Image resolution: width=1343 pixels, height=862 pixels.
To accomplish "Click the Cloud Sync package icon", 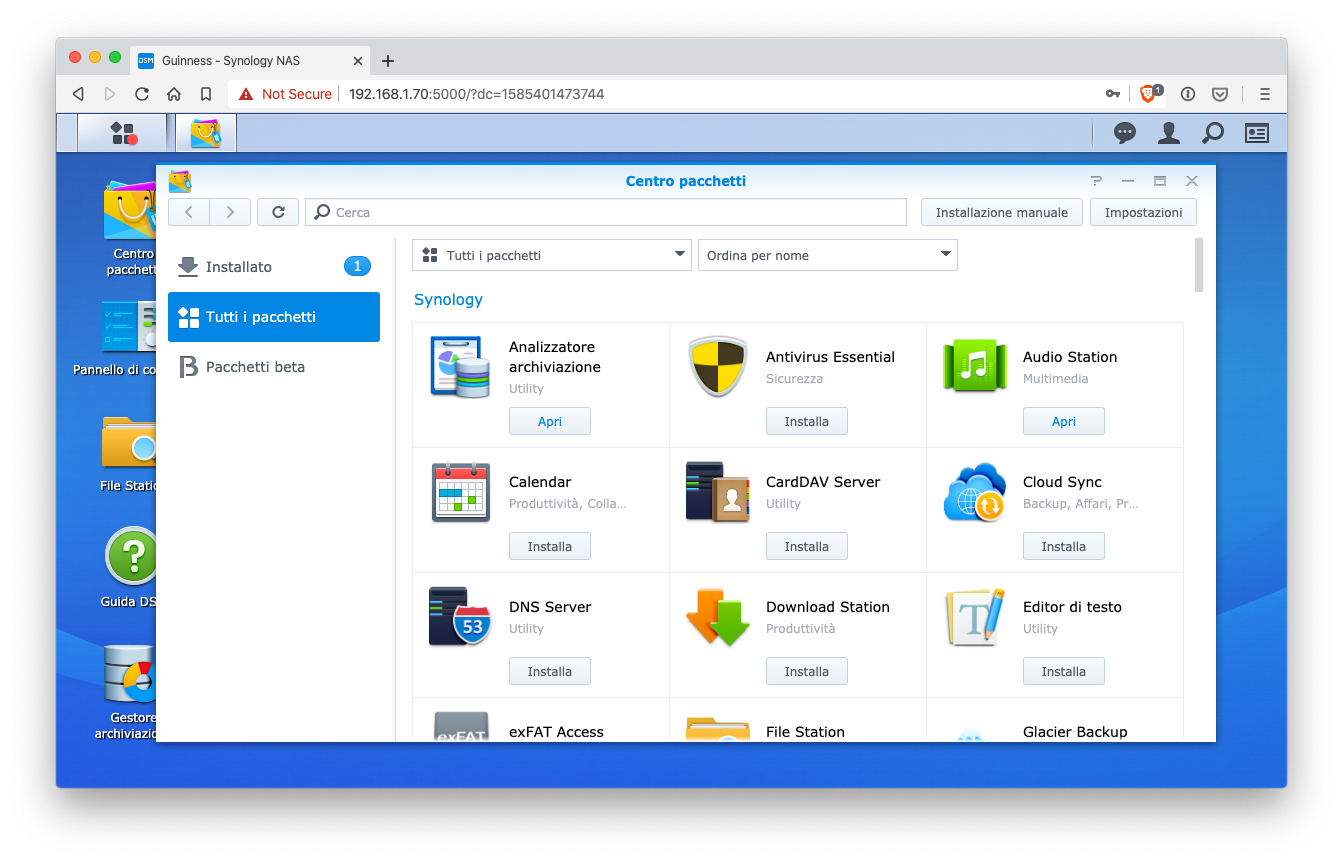I will (x=975, y=492).
